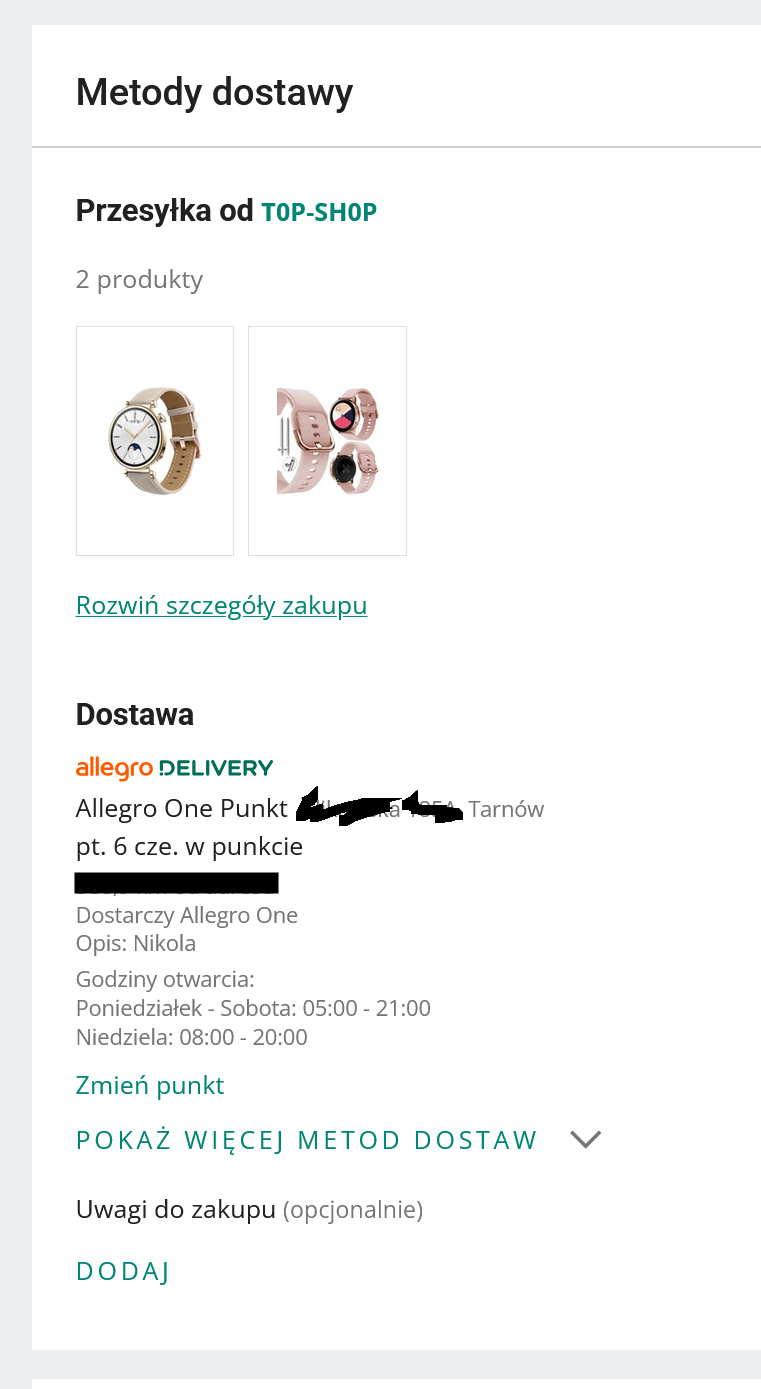The image size is (761, 1389).
Task: Click the Godziny otwarcia label
Action: [165, 978]
